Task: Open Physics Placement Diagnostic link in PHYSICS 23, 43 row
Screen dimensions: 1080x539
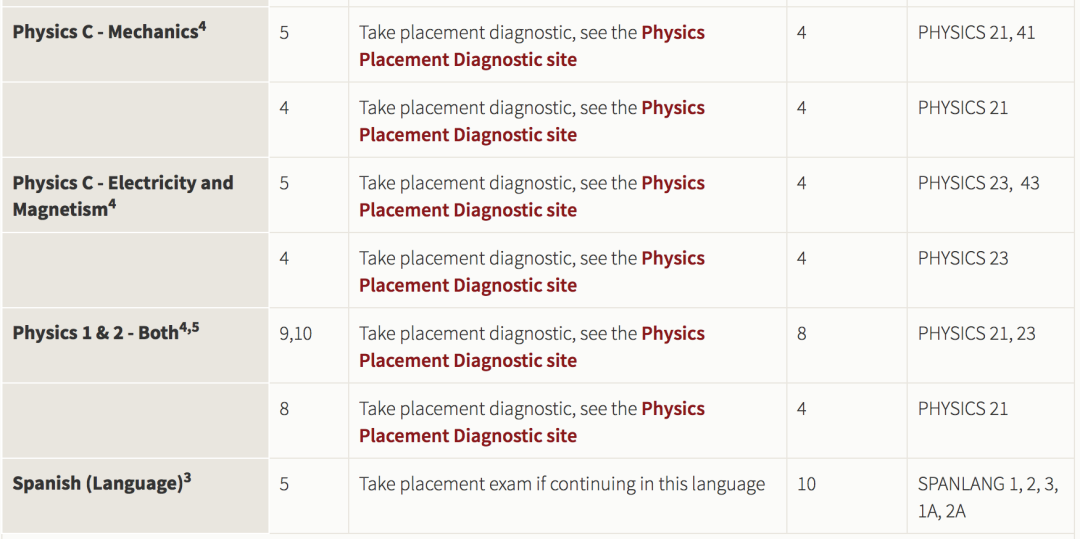Action: (x=467, y=210)
